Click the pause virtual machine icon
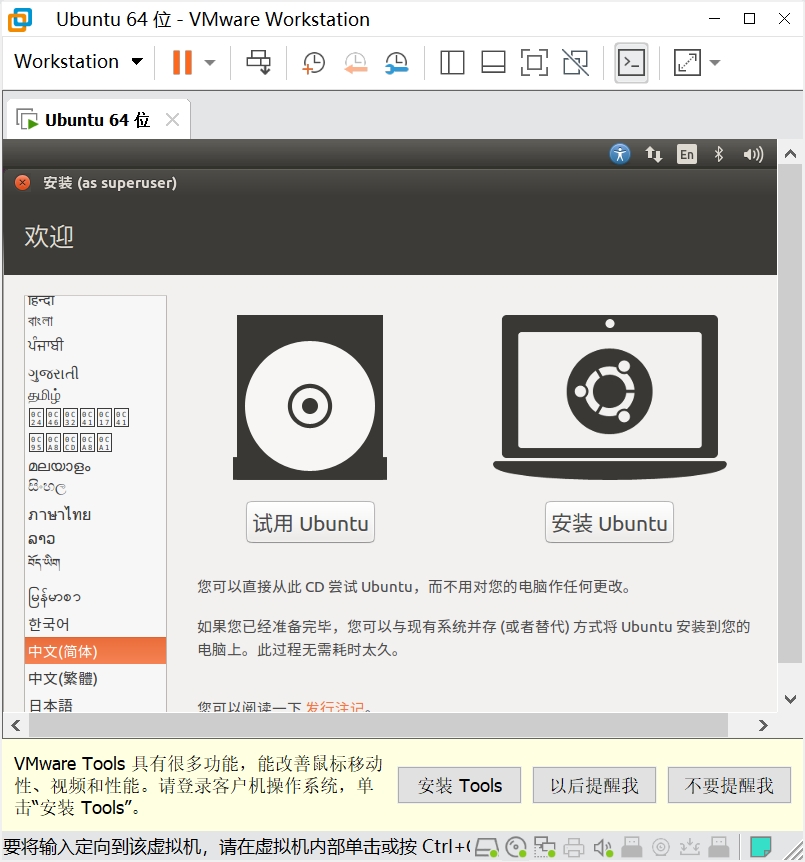The image size is (805, 862). click(182, 62)
